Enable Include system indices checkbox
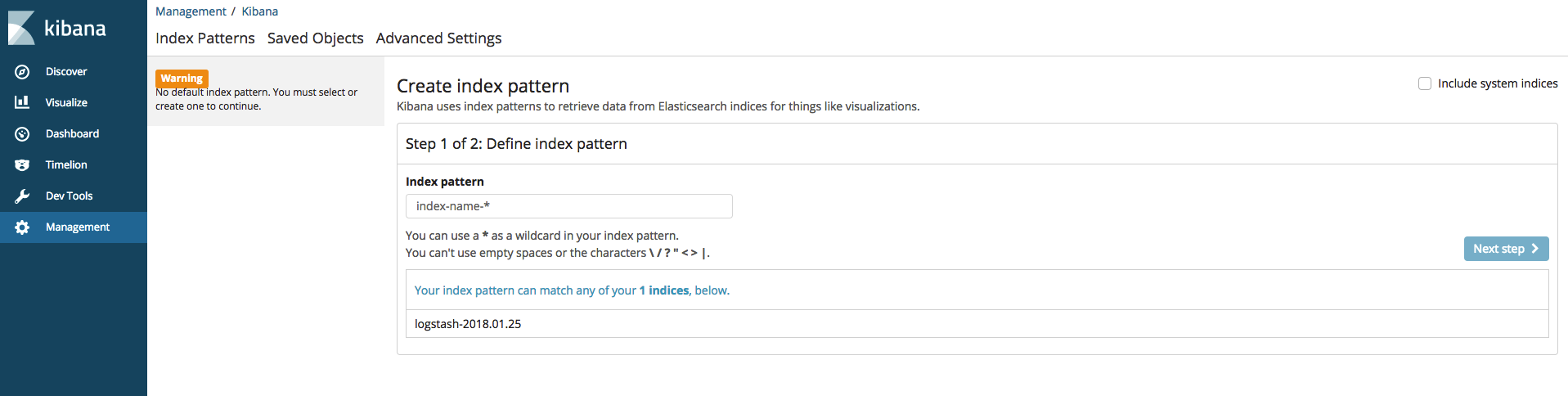 [x=1425, y=83]
